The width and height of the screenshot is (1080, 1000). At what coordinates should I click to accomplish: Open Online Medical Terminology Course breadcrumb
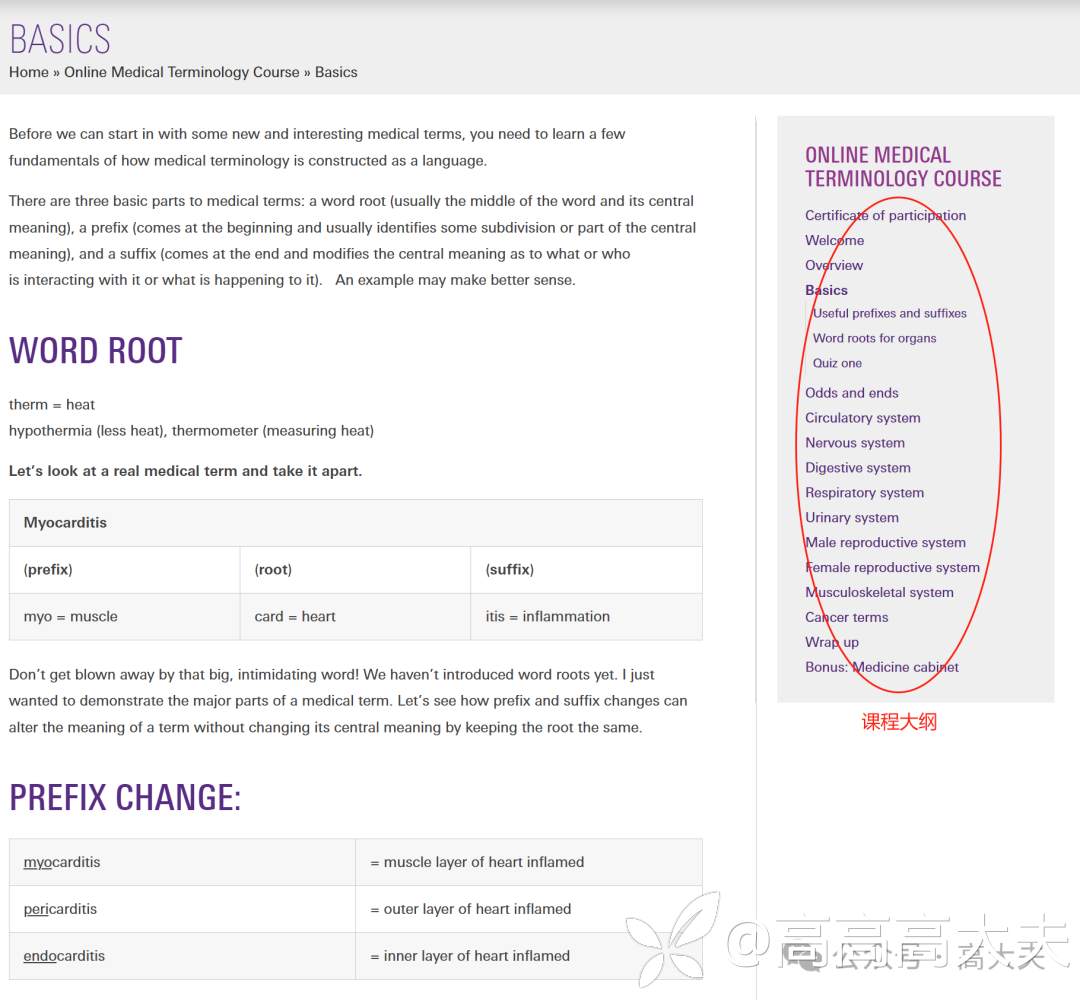point(182,72)
